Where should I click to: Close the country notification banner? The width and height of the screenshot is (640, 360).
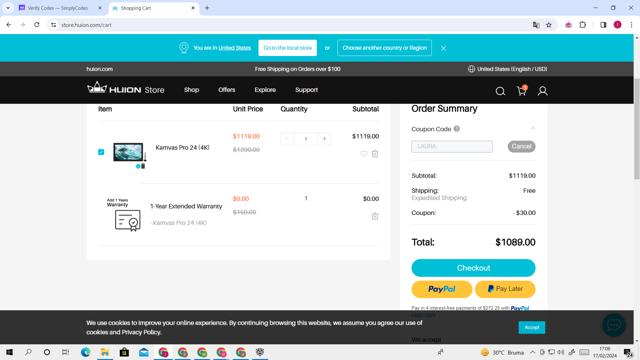click(x=443, y=48)
